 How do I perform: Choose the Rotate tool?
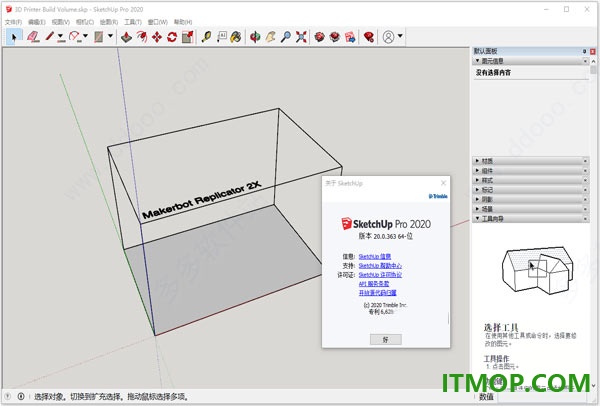point(172,37)
